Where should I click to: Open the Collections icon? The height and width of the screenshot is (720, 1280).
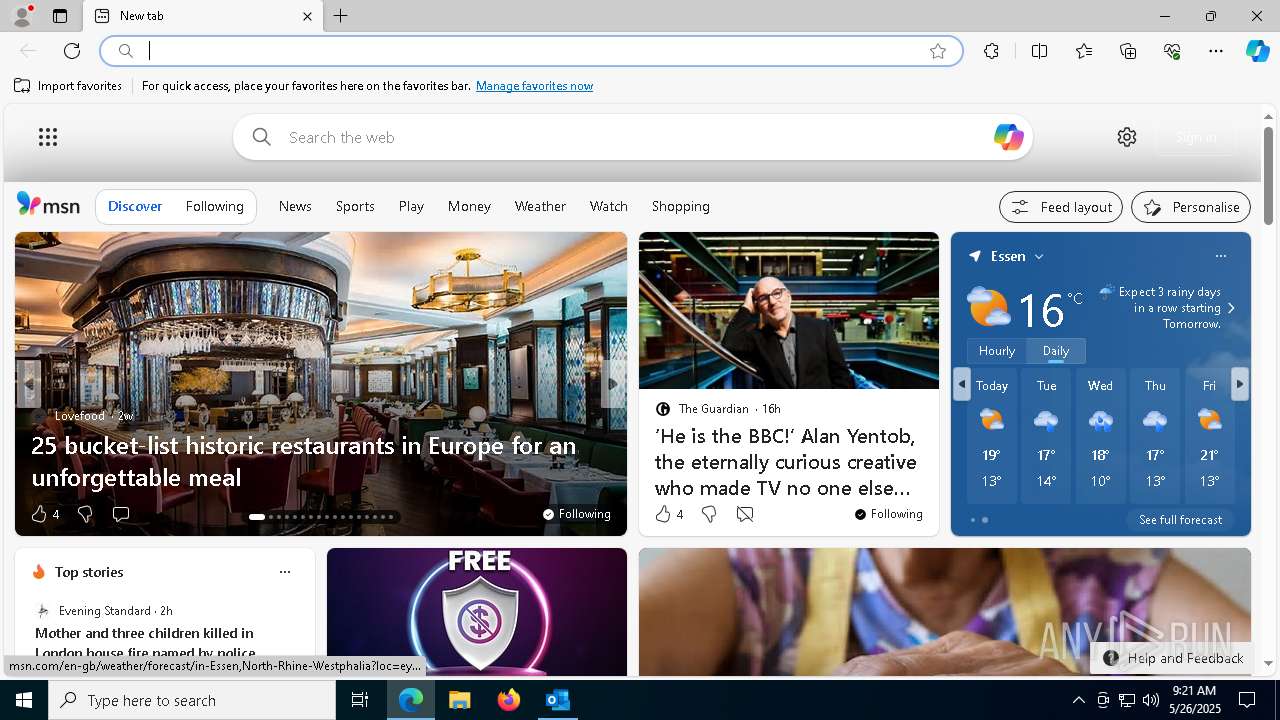(x=1128, y=51)
